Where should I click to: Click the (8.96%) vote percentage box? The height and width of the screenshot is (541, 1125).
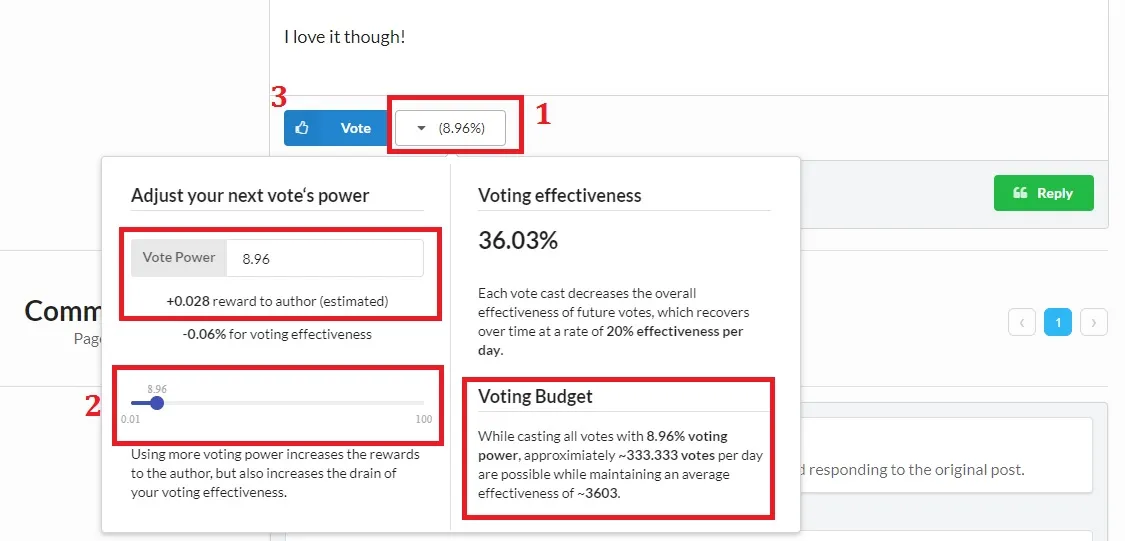click(x=461, y=128)
